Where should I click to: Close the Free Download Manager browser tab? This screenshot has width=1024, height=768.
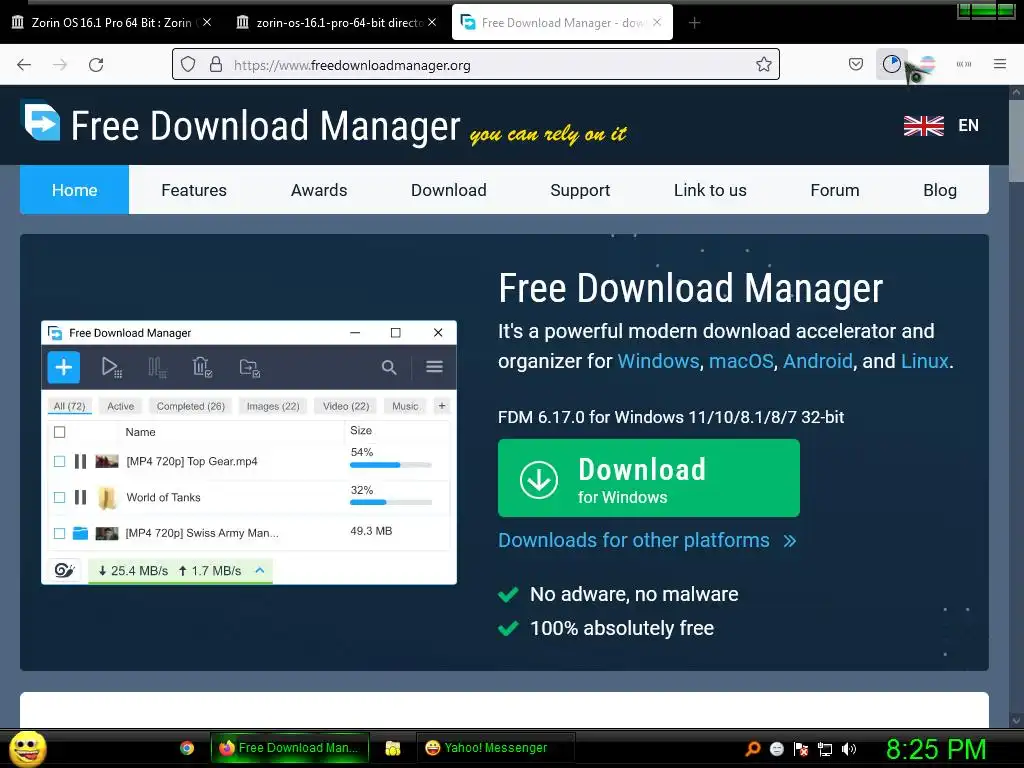point(657,22)
